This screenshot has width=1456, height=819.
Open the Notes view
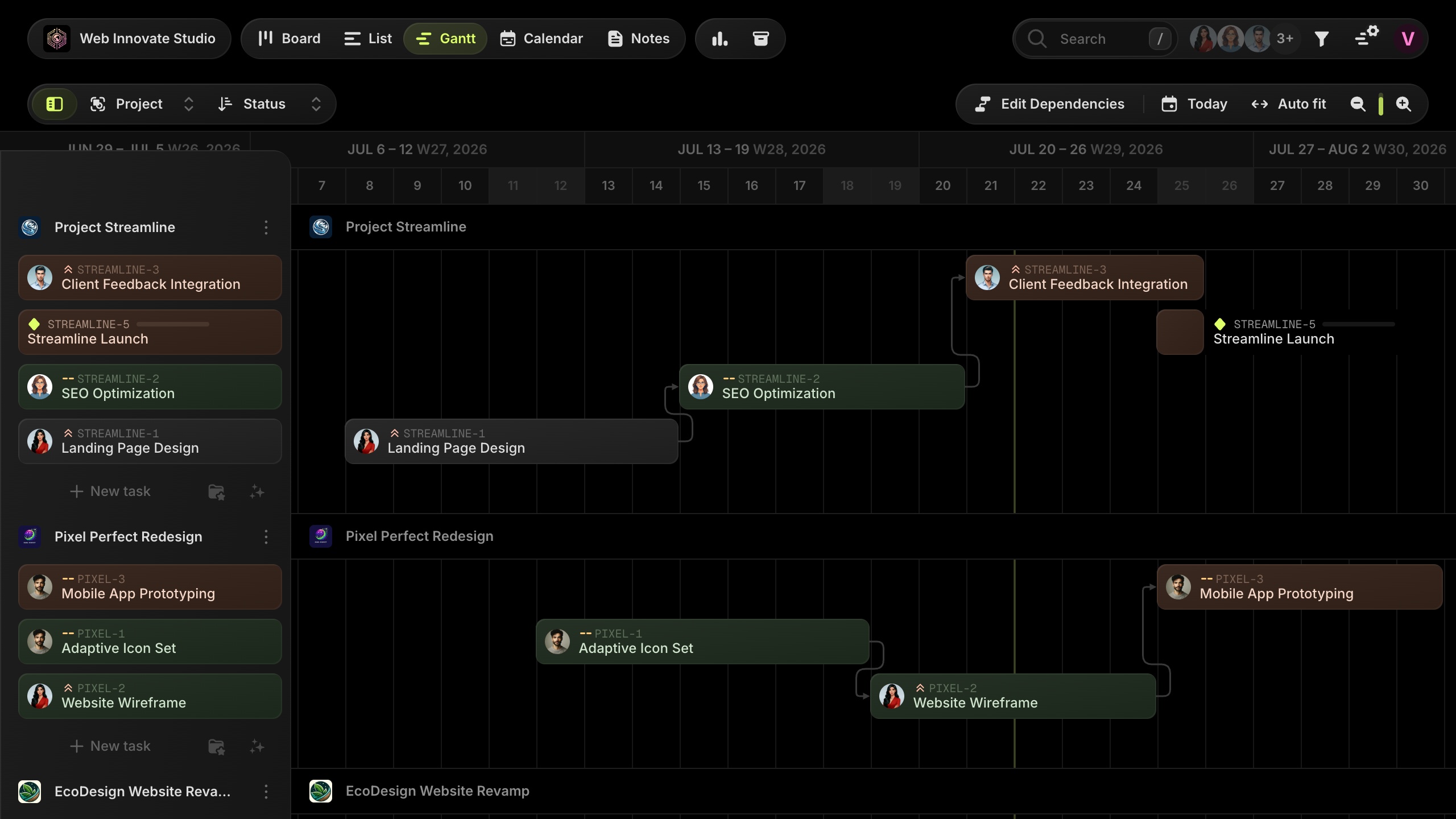(x=639, y=39)
